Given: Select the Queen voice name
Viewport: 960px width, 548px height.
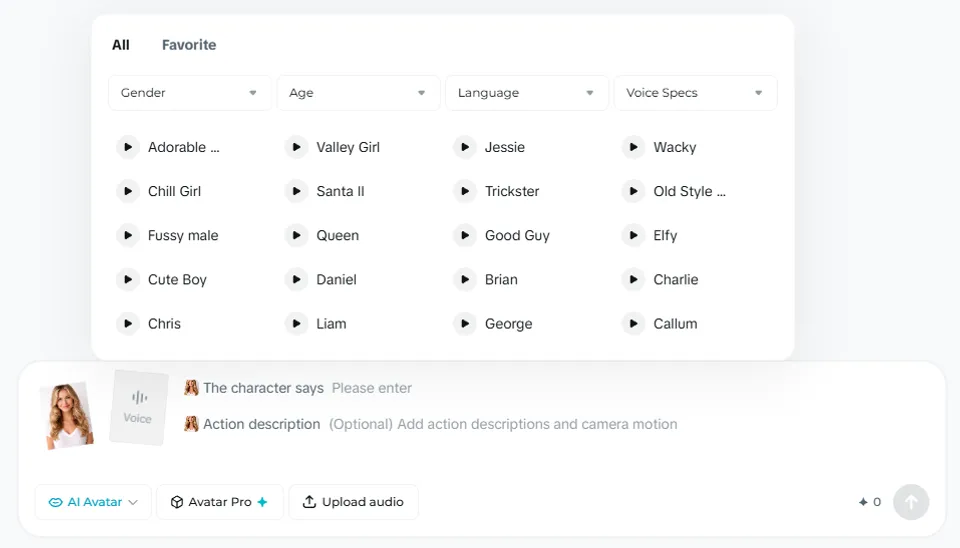Looking at the screenshot, I should [x=337, y=235].
